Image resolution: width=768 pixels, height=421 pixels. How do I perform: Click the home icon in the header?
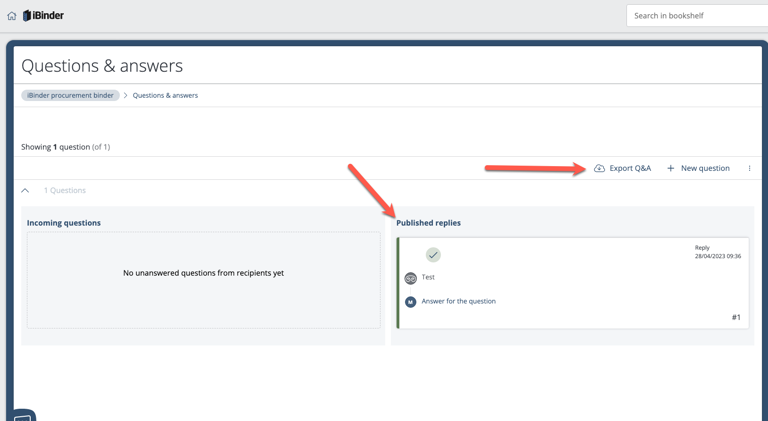point(12,16)
